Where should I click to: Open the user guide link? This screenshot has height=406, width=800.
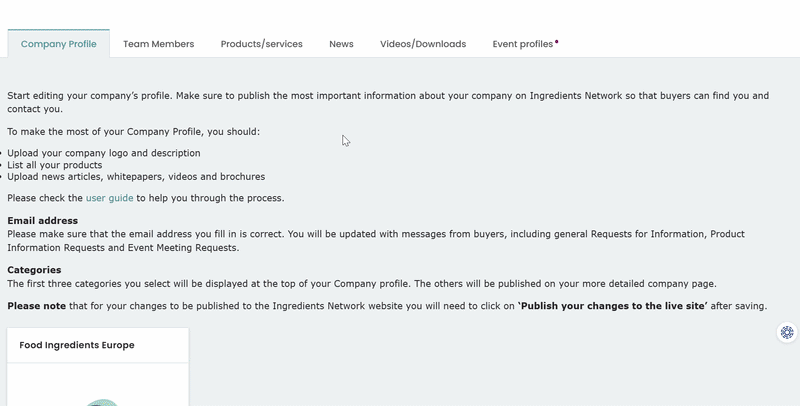[x=109, y=198]
